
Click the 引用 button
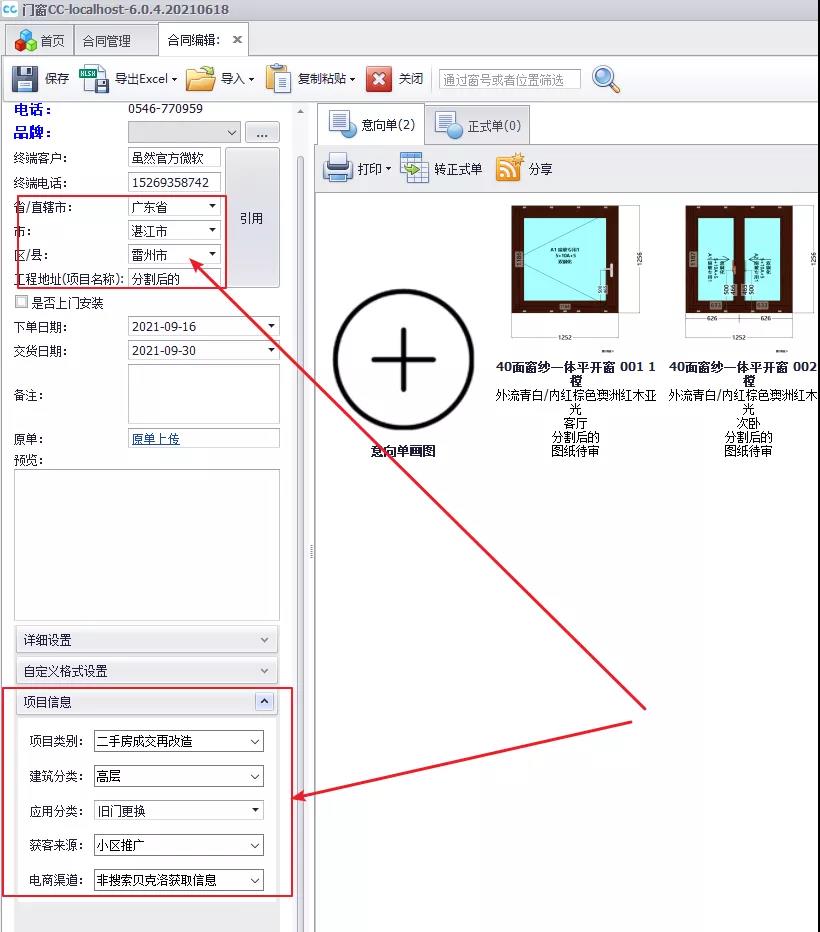tap(251, 218)
